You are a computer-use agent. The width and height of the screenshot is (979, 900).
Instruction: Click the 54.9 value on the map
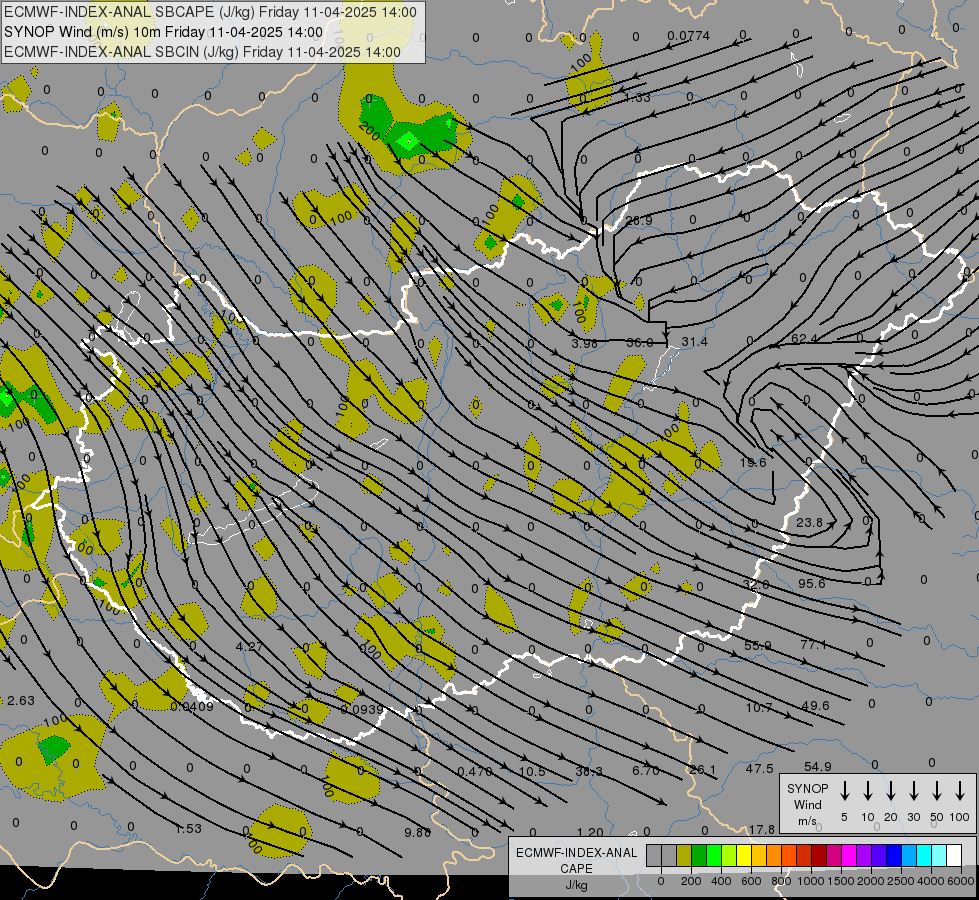pyautogui.click(x=817, y=766)
